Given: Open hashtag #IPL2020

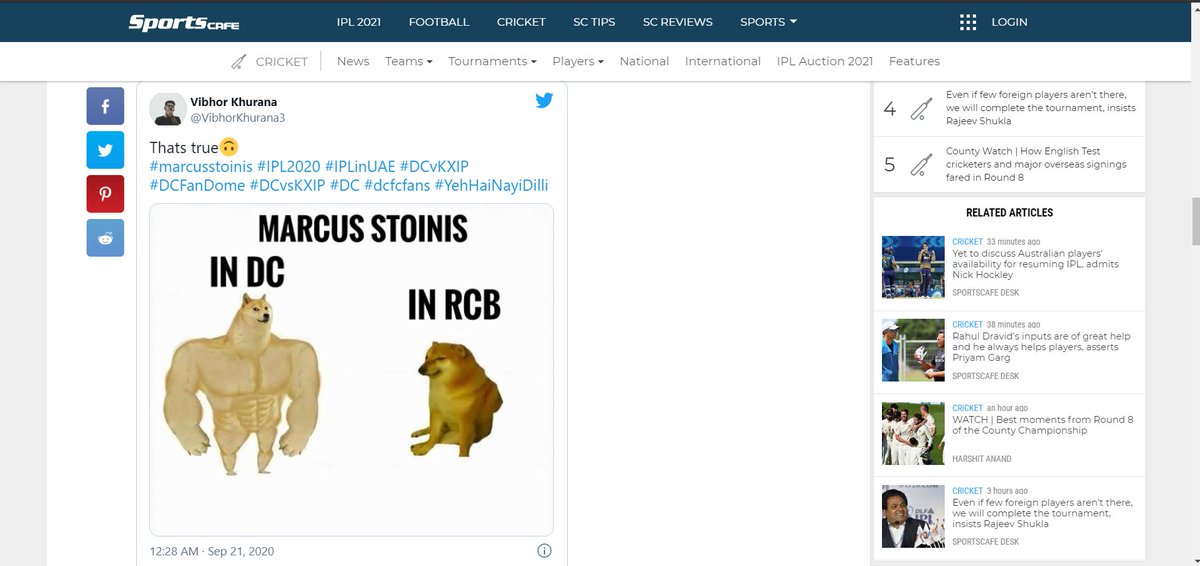Looking at the screenshot, I should pos(288,166).
